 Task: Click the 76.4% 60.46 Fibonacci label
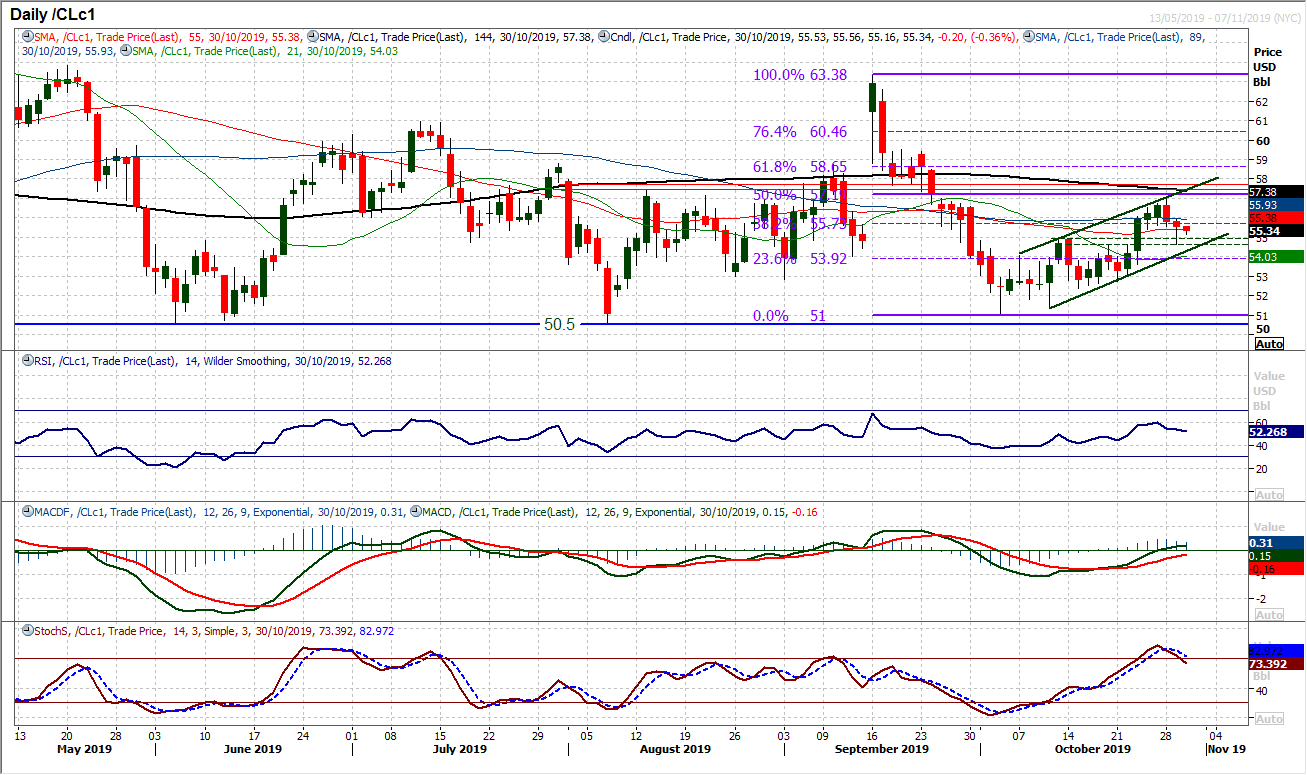pyautogui.click(x=800, y=131)
